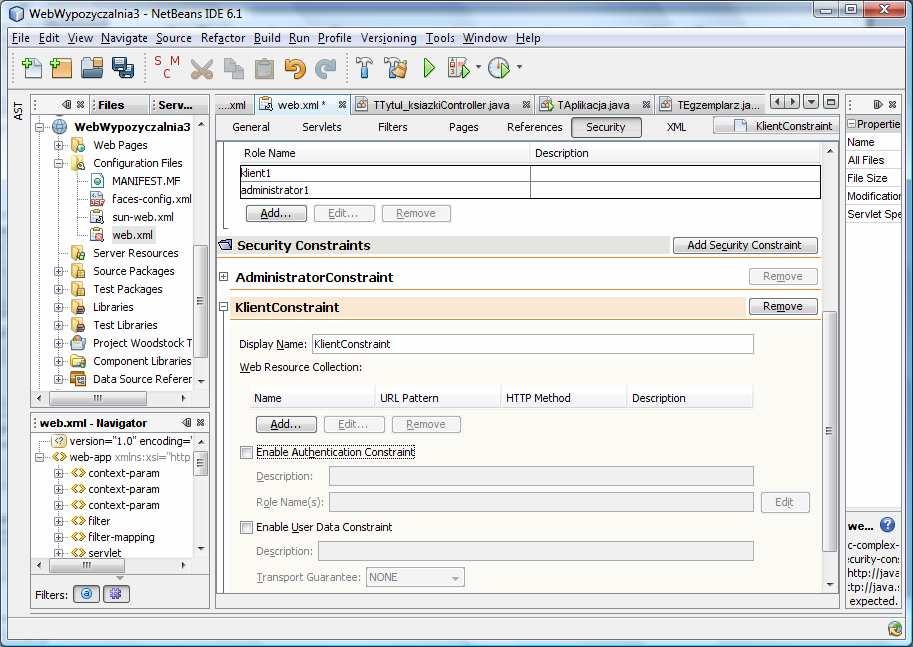Click the Cut scissors icon
The width and height of the screenshot is (913, 647).
[x=201, y=68]
